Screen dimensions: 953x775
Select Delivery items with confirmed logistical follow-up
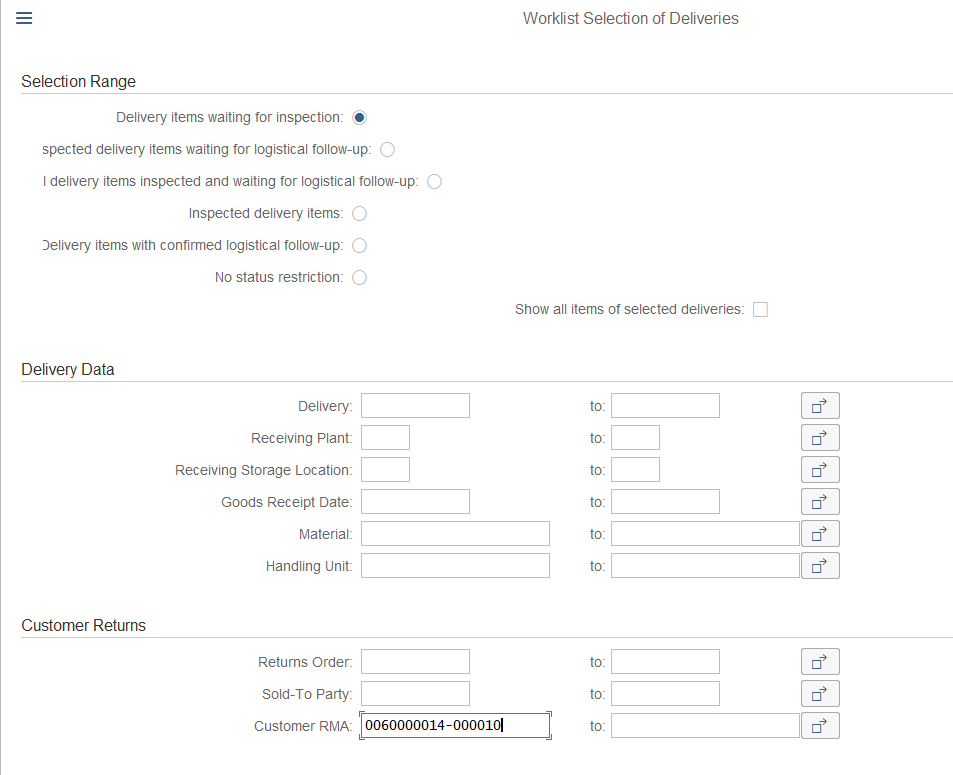pyautogui.click(x=359, y=246)
